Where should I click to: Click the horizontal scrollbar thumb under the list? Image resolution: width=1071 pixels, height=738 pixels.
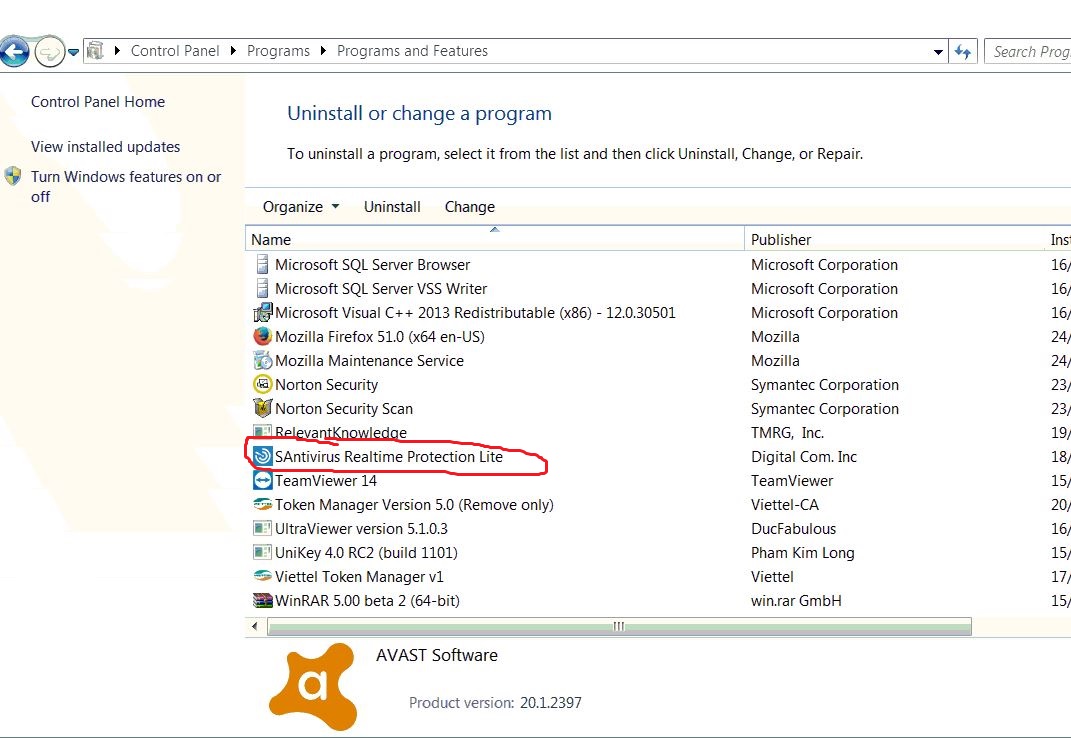[x=619, y=626]
